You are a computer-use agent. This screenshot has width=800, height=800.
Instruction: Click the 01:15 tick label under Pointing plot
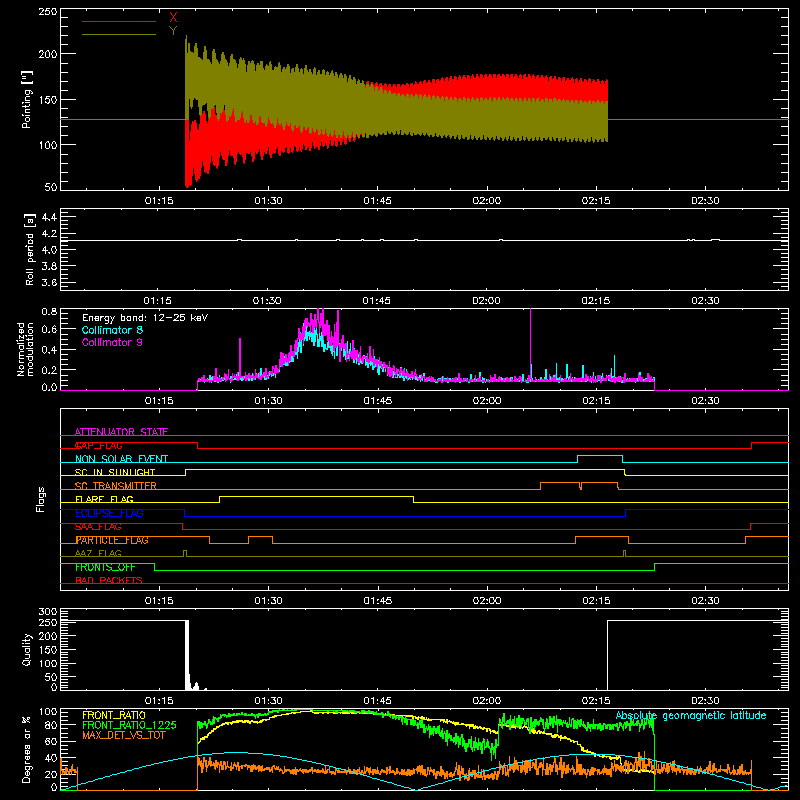(x=159, y=201)
